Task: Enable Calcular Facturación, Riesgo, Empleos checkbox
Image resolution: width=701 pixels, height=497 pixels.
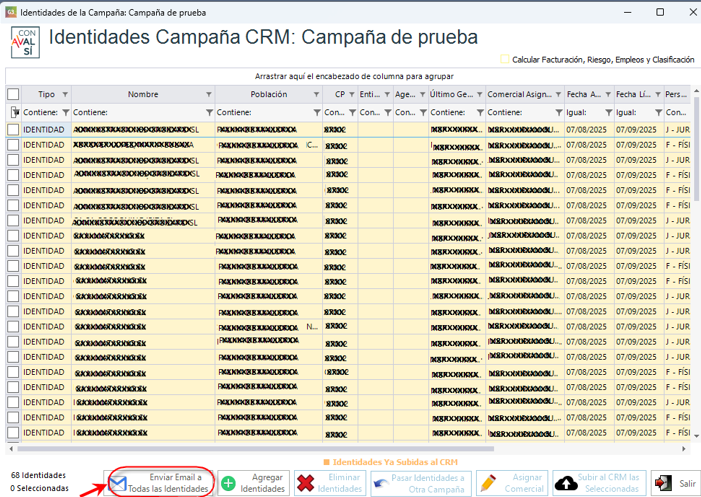Action: (x=505, y=60)
